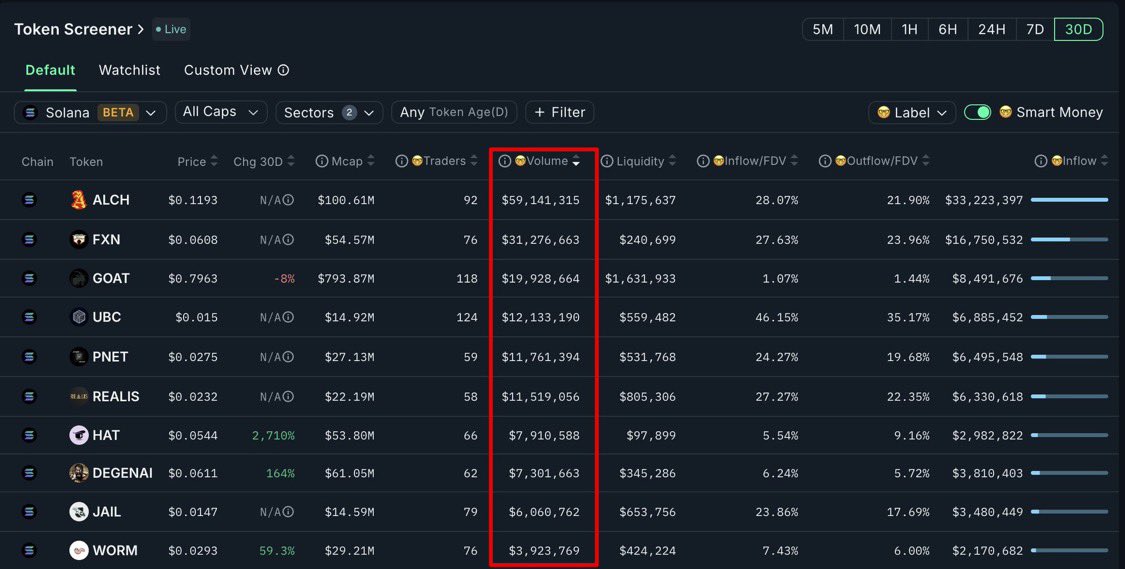
Task: Click info icon beside Outflow/FDV header
Action: [825, 161]
